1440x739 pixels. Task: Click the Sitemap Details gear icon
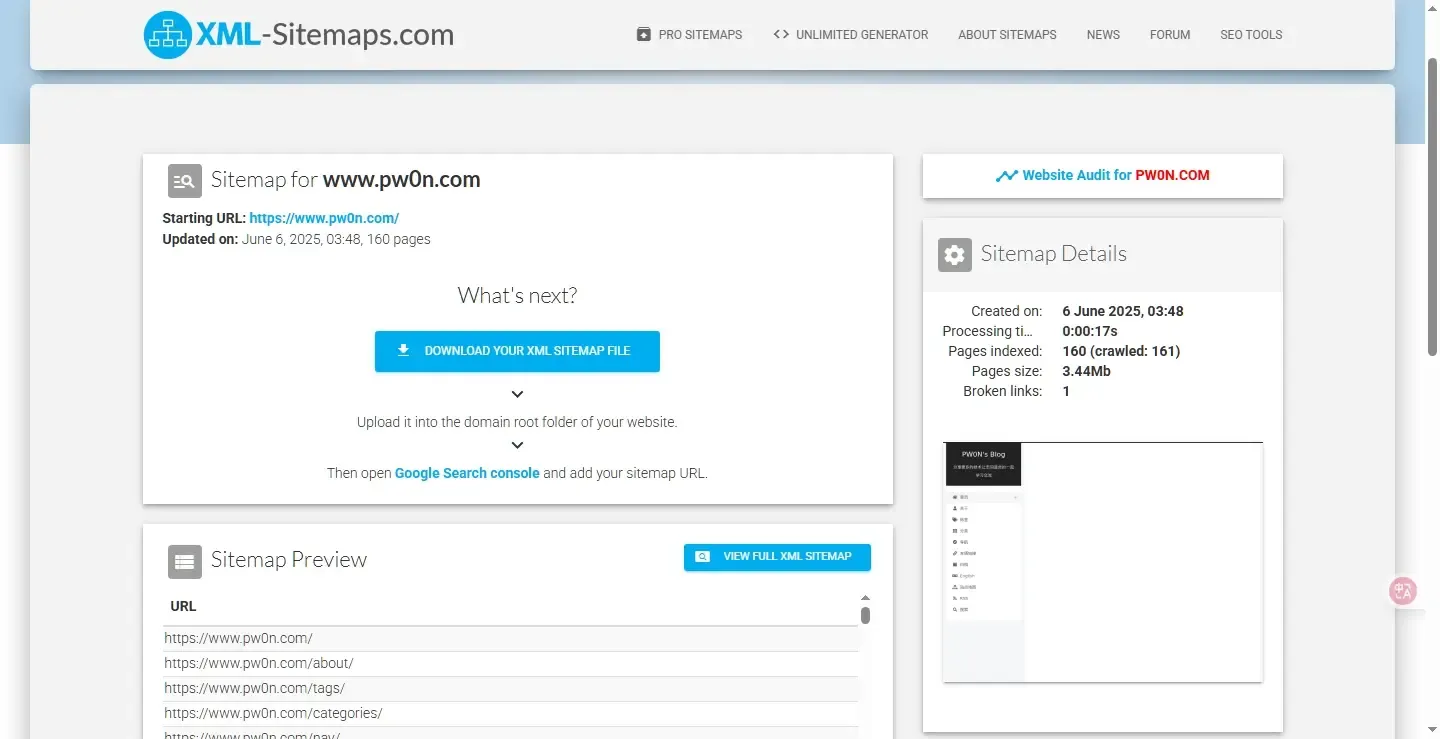tap(955, 255)
